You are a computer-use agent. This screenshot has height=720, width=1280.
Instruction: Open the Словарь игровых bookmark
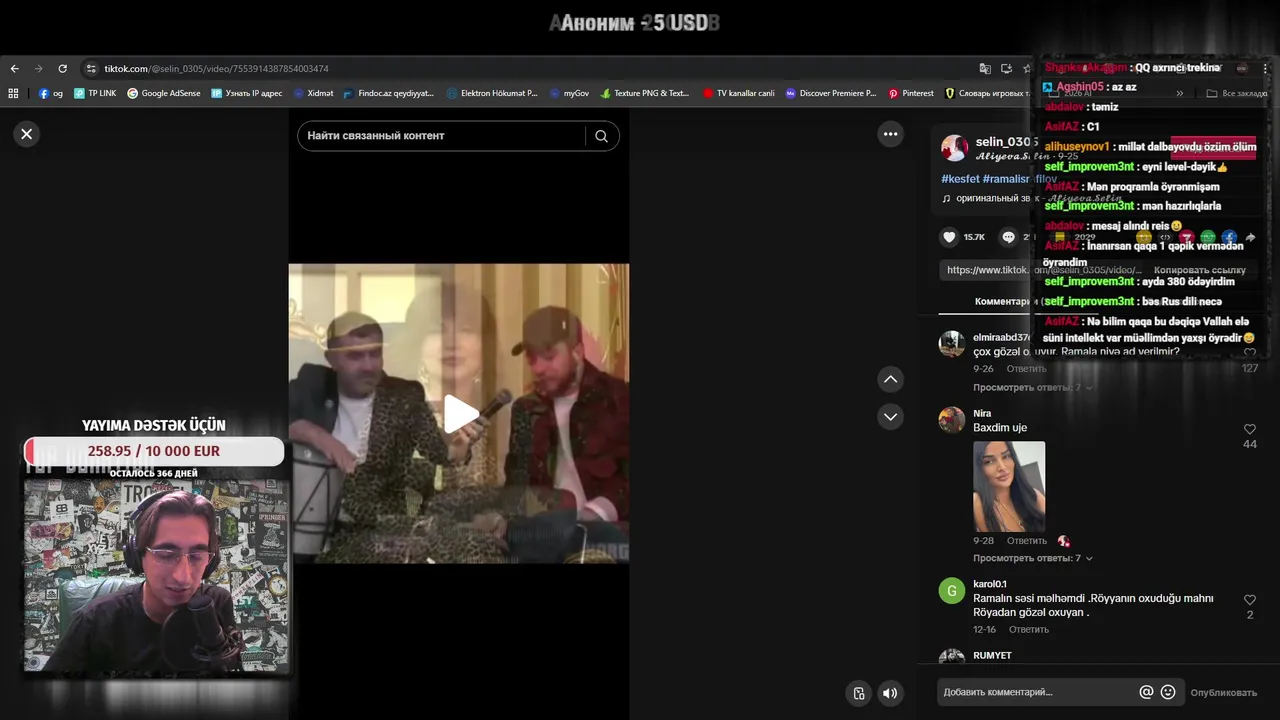988,93
